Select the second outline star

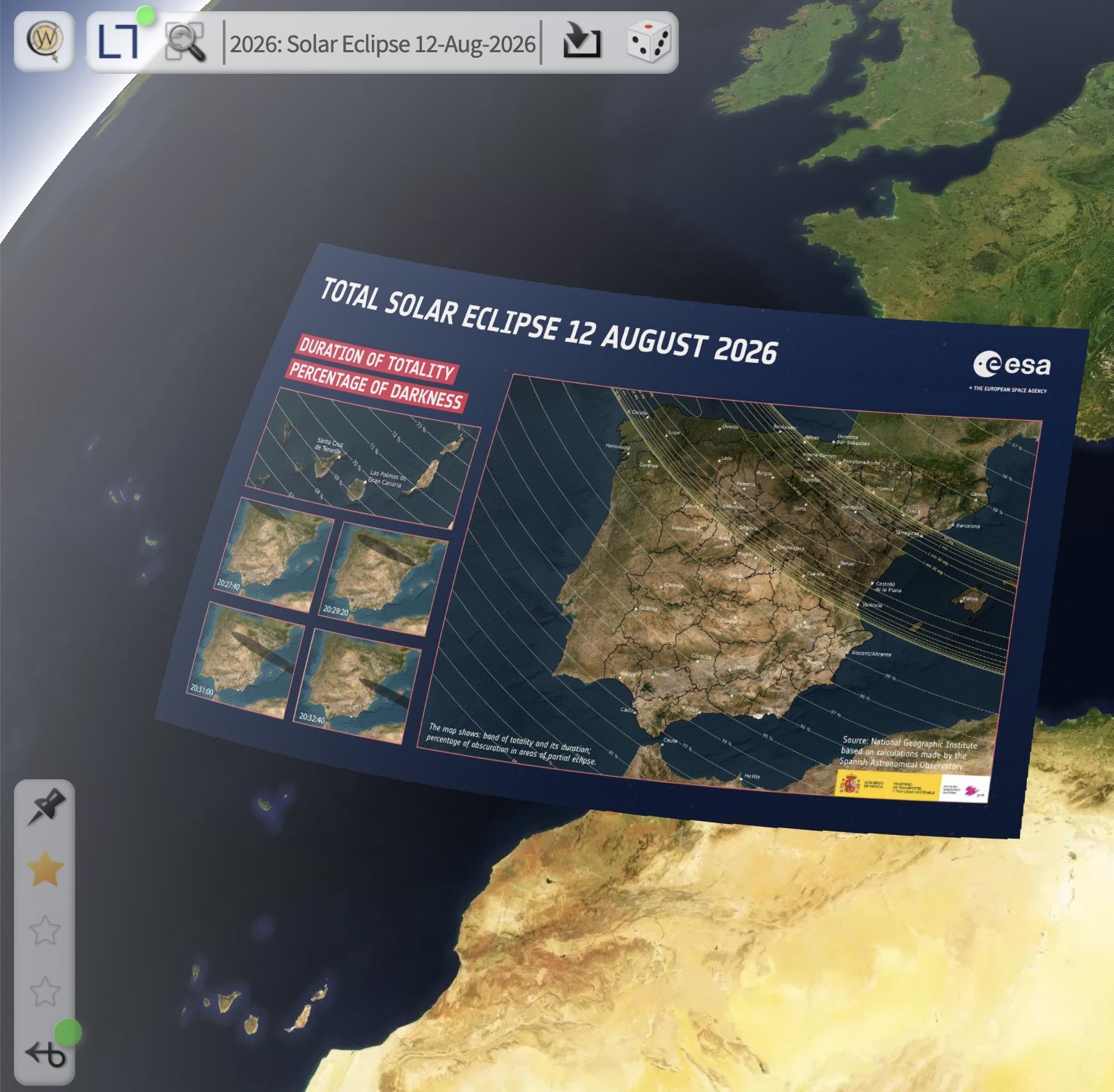coord(45,930)
